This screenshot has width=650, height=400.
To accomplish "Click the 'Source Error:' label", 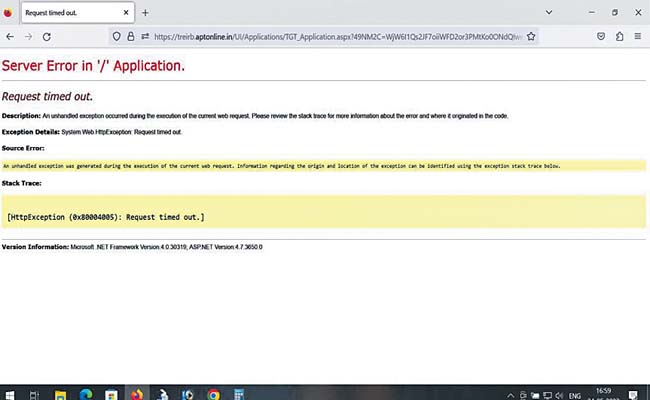I will coord(23,148).
